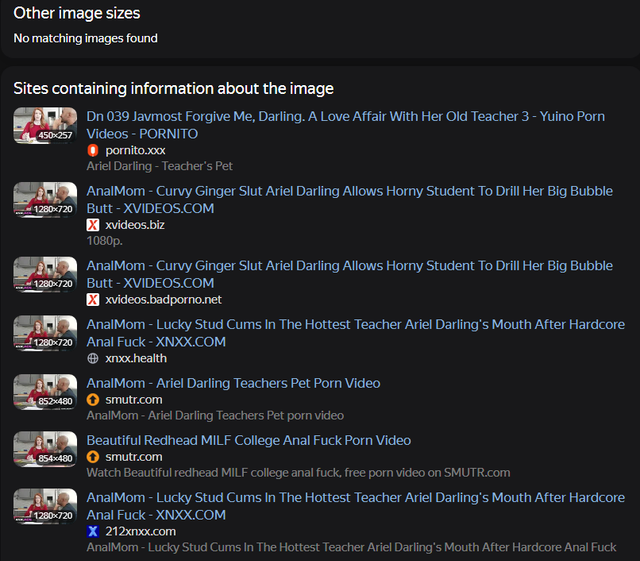
Task: Click the xnxx.health domain text
Action: coord(136,358)
